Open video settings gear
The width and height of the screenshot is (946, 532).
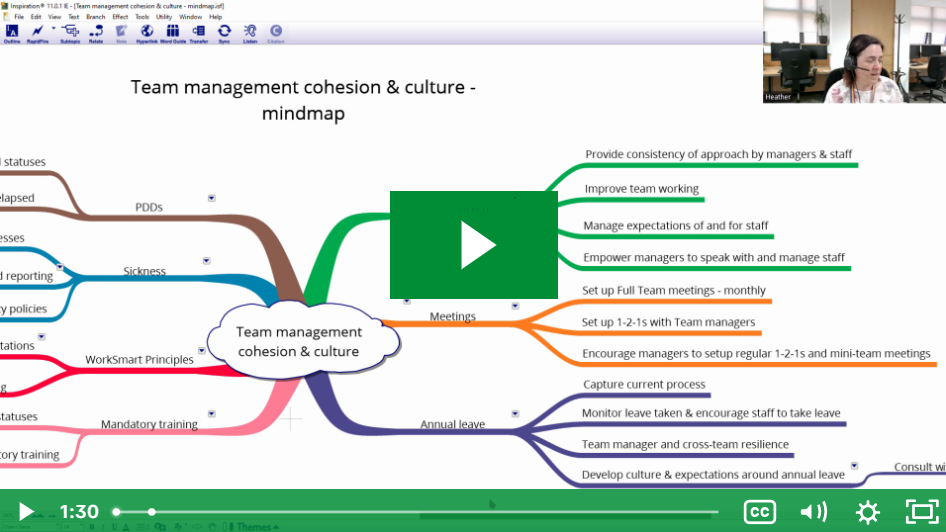click(868, 511)
